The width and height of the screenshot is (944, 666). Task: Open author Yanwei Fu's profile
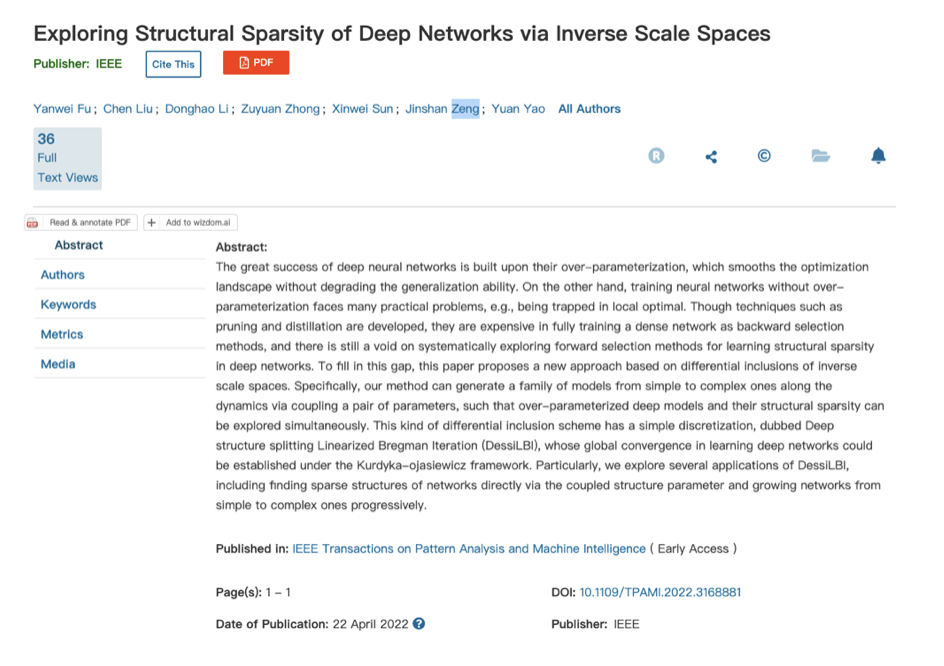tap(63, 109)
